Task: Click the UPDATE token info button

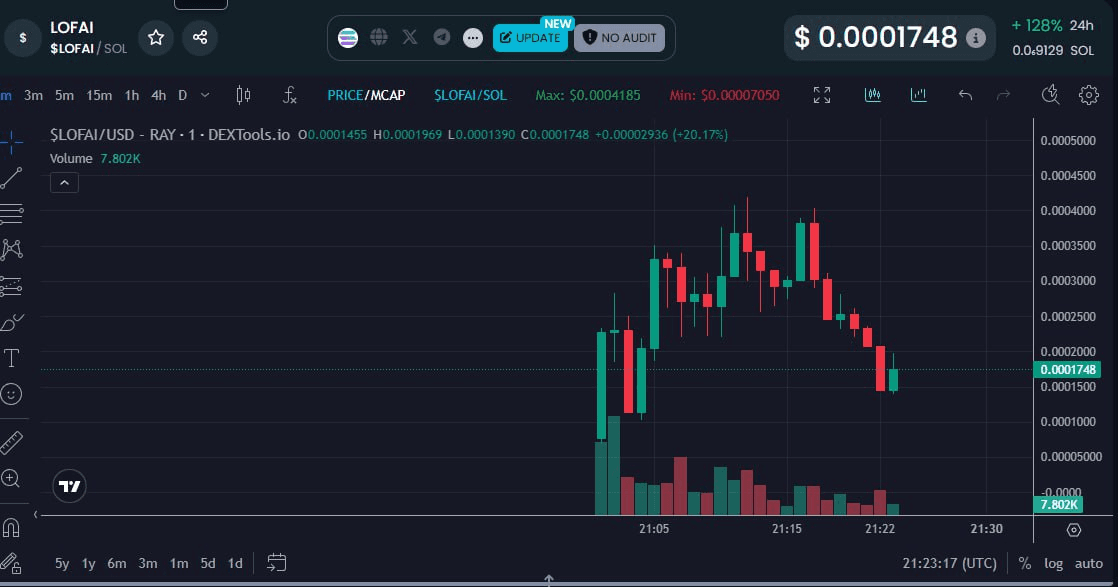Action: [x=530, y=38]
